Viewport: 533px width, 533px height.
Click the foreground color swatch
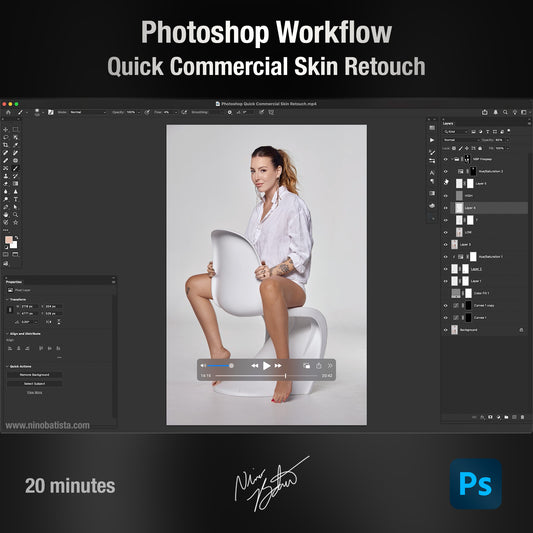8,240
